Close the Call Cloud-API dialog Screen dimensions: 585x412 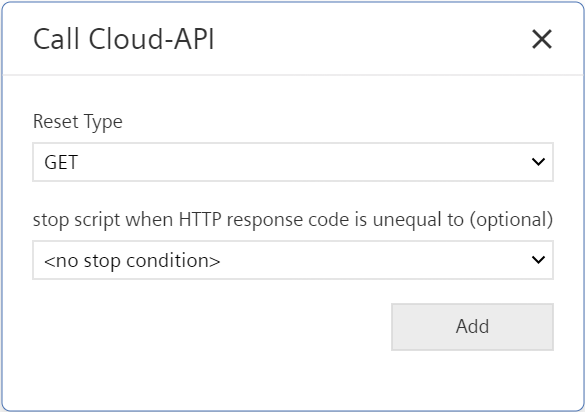tap(542, 39)
